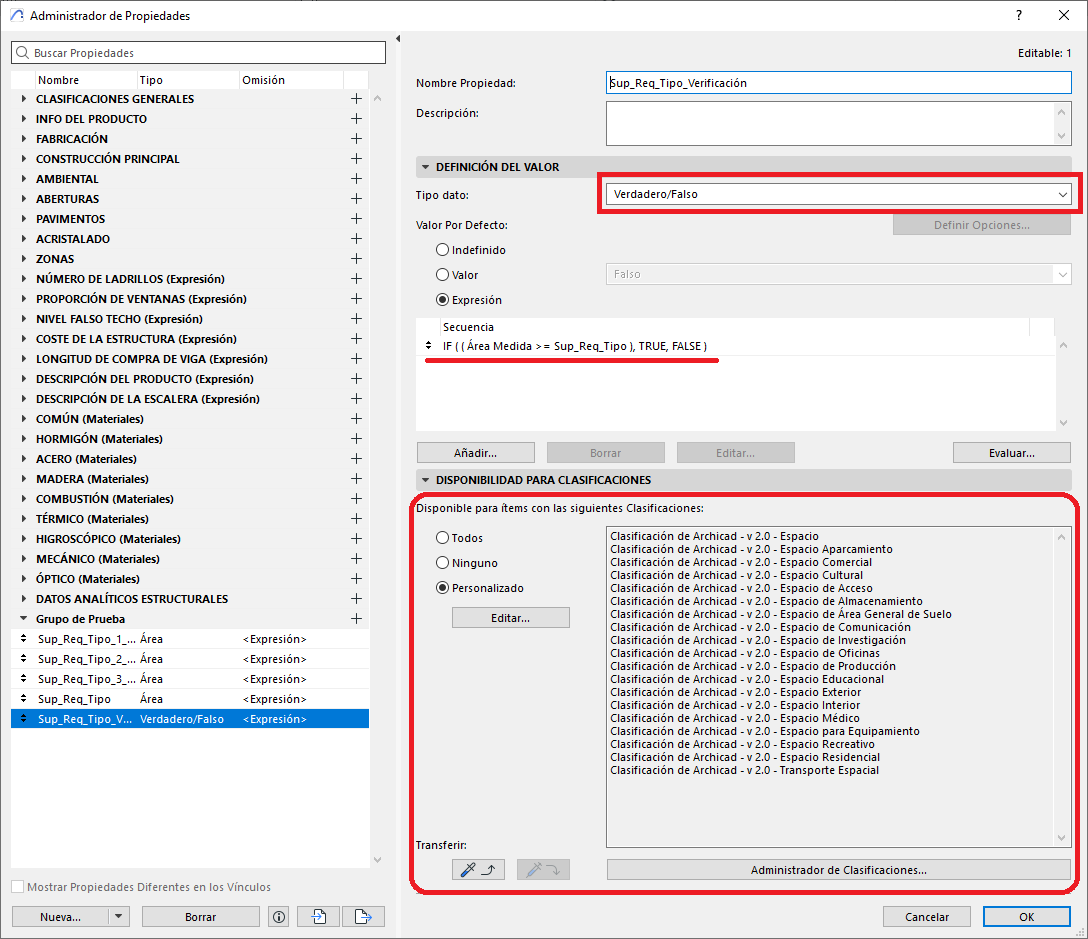Open the Tipo dato dropdown

[838, 194]
